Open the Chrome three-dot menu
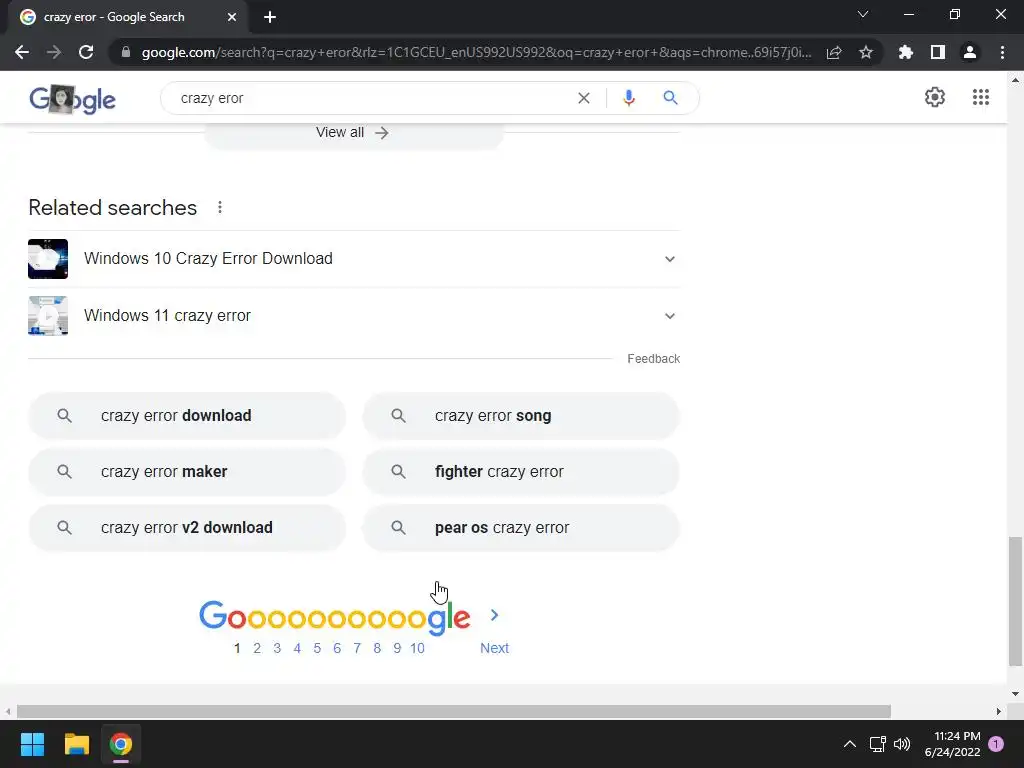 (x=1002, y=52)
